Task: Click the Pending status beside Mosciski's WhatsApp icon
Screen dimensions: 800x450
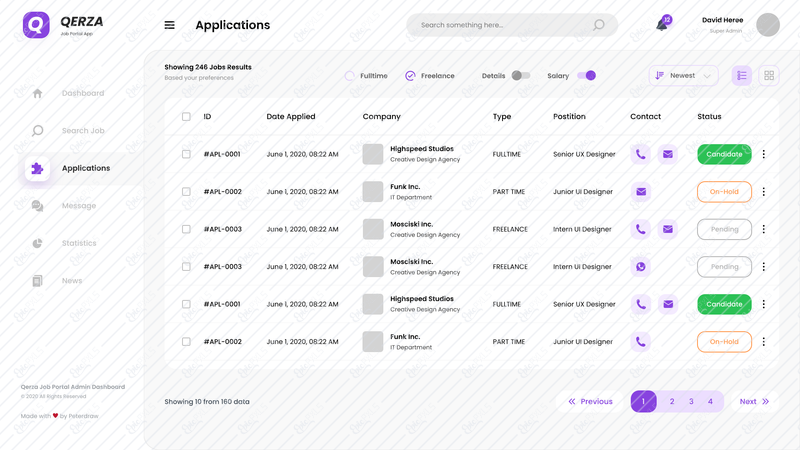Action: 724,267
